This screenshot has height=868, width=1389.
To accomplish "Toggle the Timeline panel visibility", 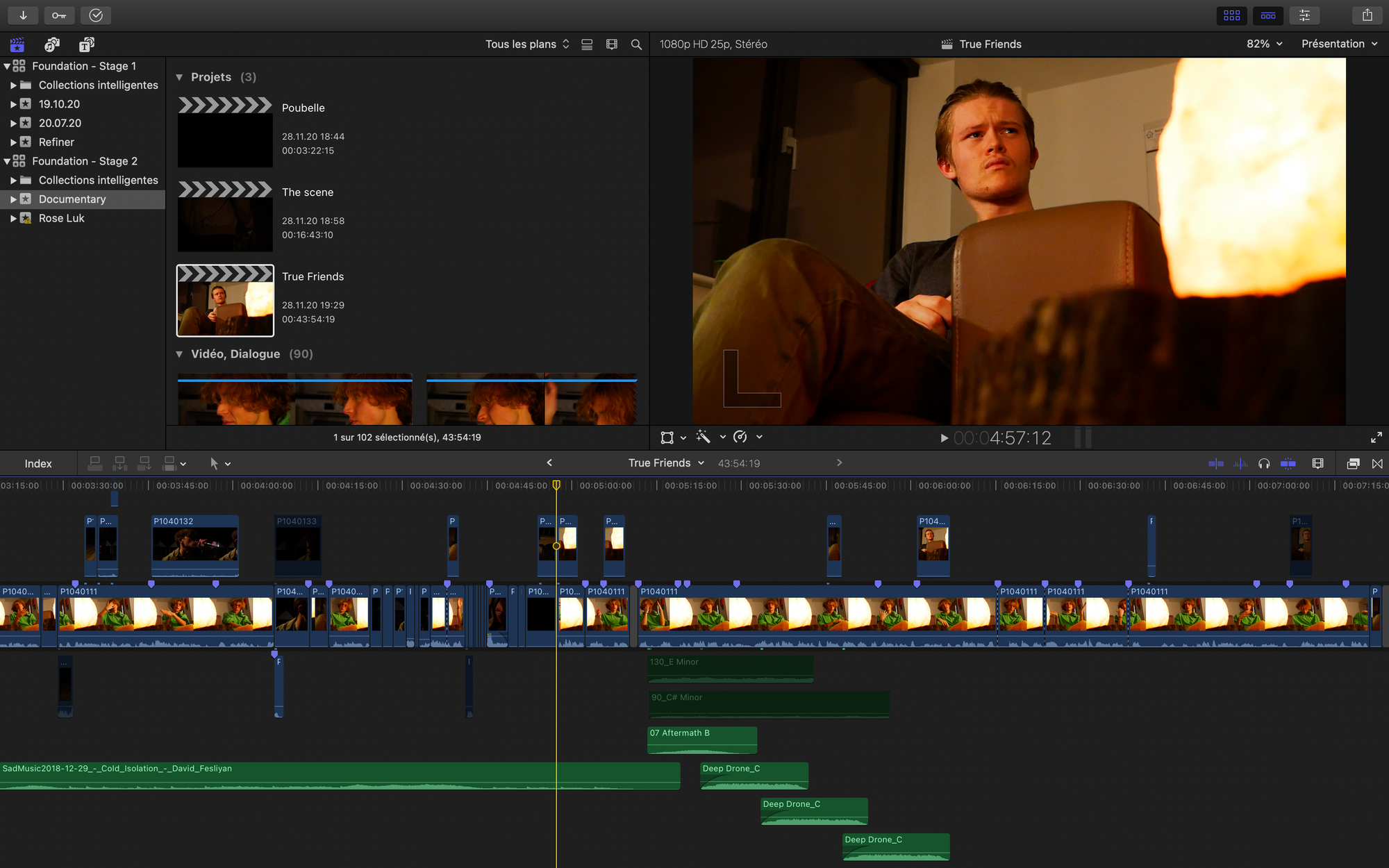I will pyautogui.click(x=1268, y=15).
